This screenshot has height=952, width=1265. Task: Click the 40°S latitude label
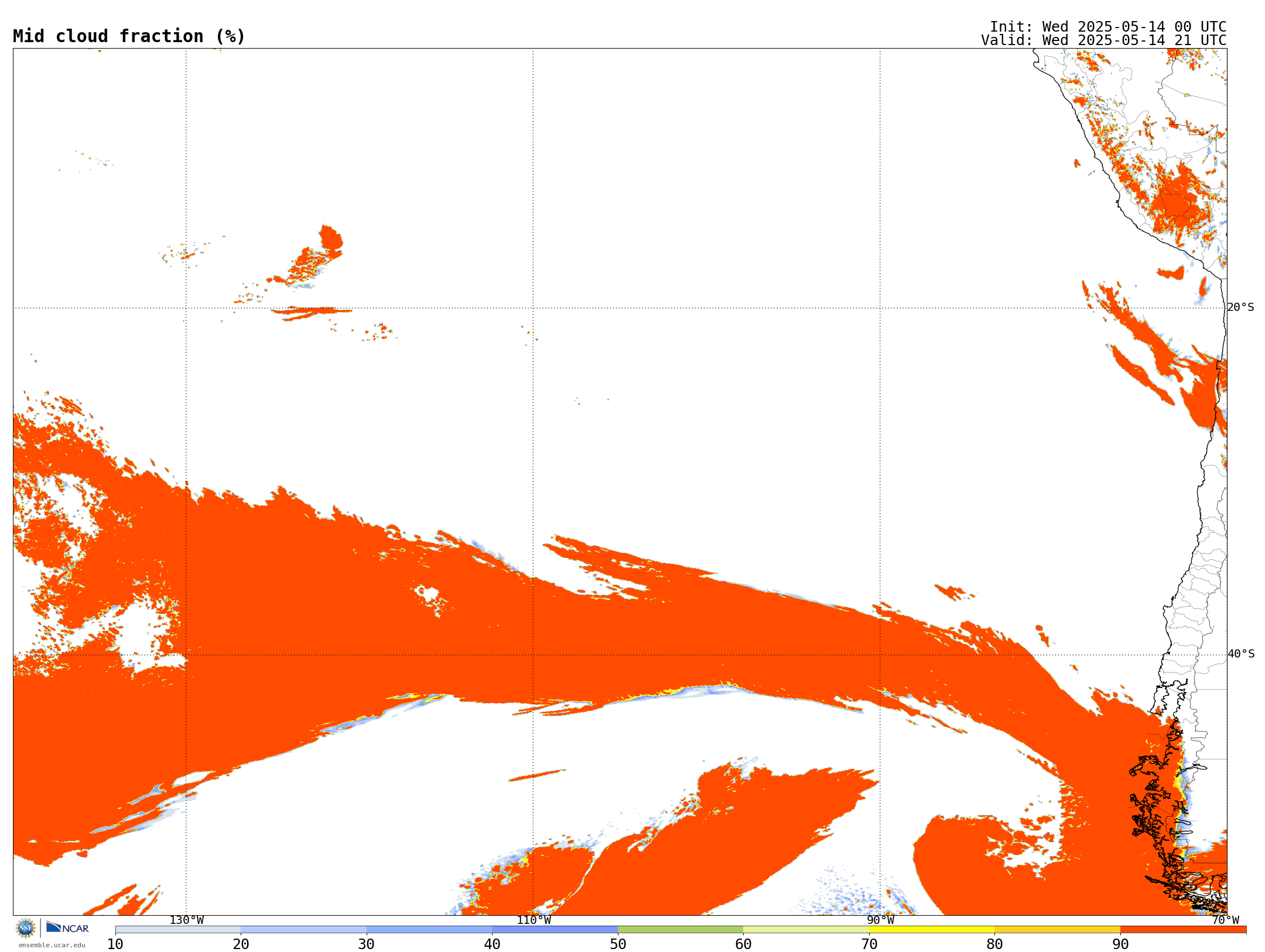[x=1240, y=654]
